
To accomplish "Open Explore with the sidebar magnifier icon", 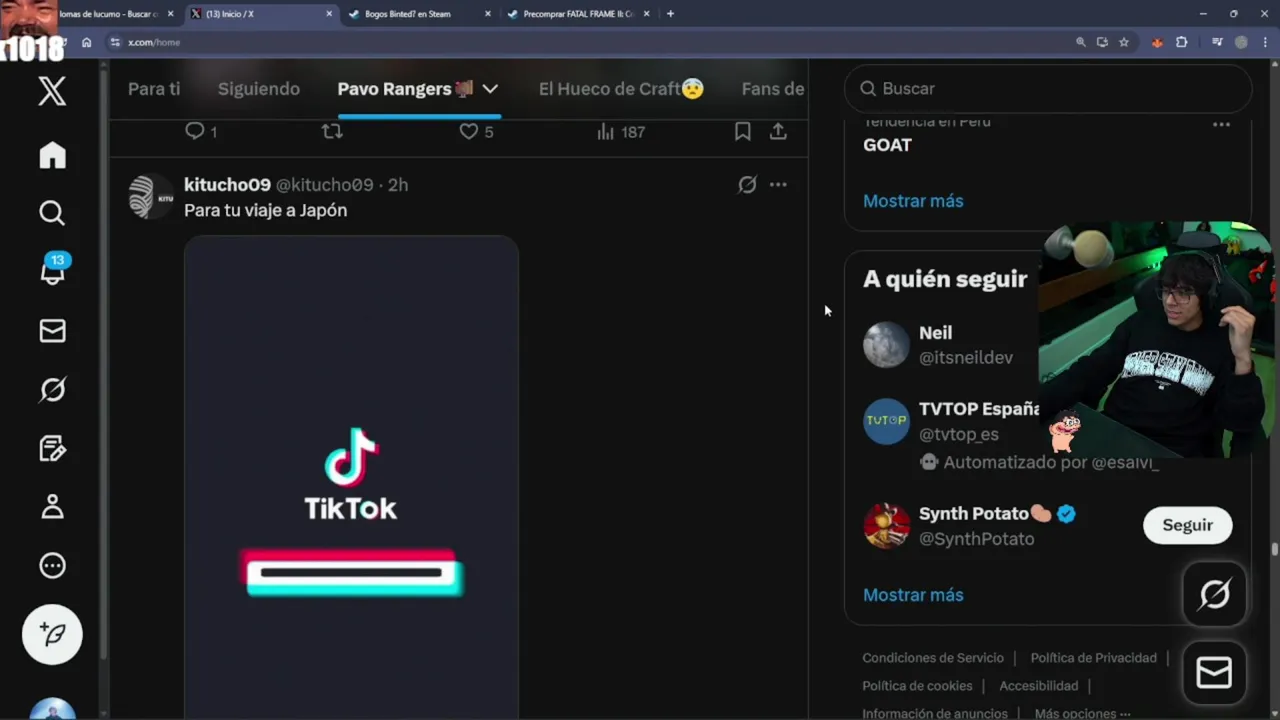I will [52, 213].
